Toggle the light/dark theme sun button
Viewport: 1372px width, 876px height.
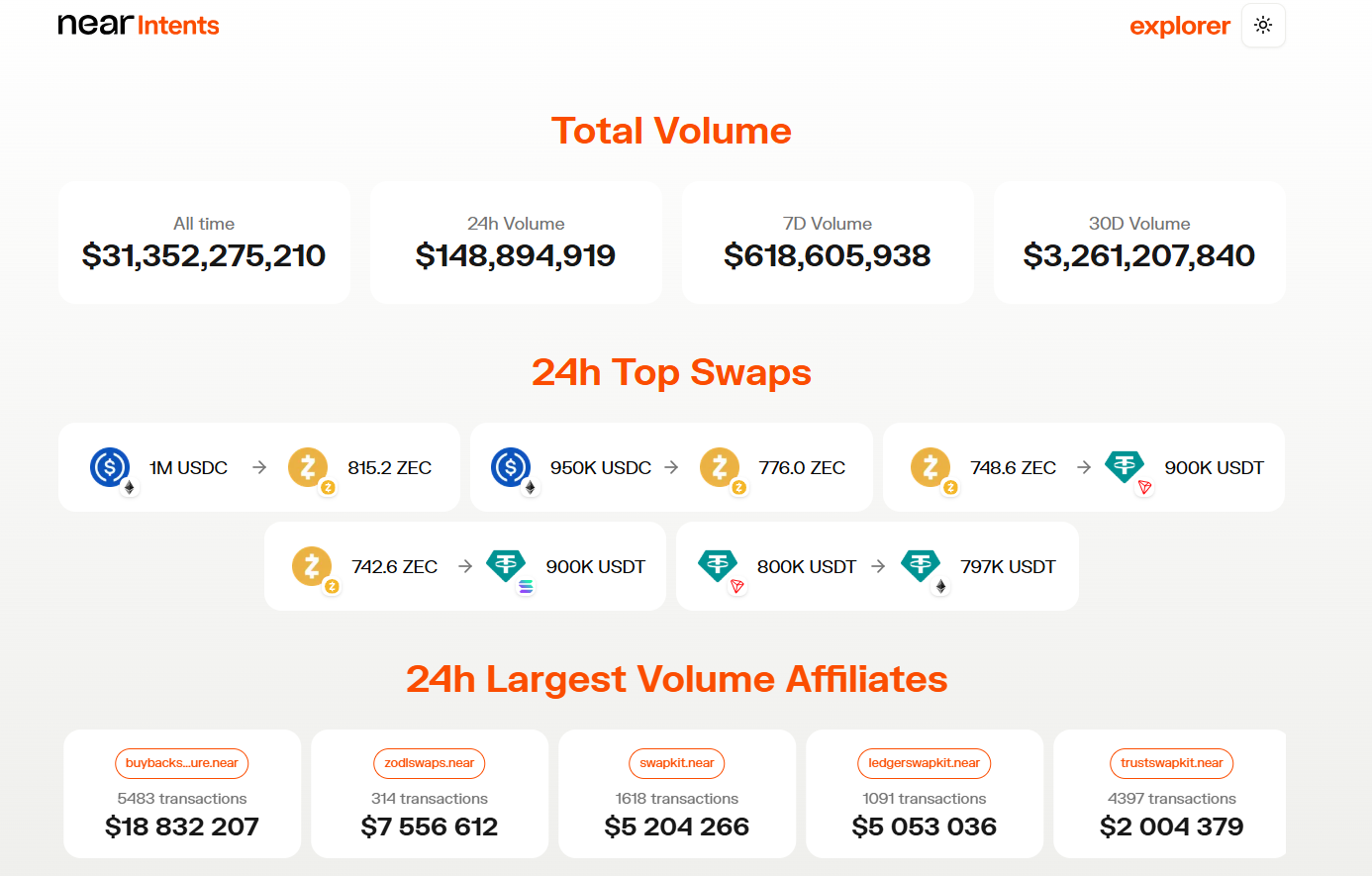click(x=1262, y=26)
